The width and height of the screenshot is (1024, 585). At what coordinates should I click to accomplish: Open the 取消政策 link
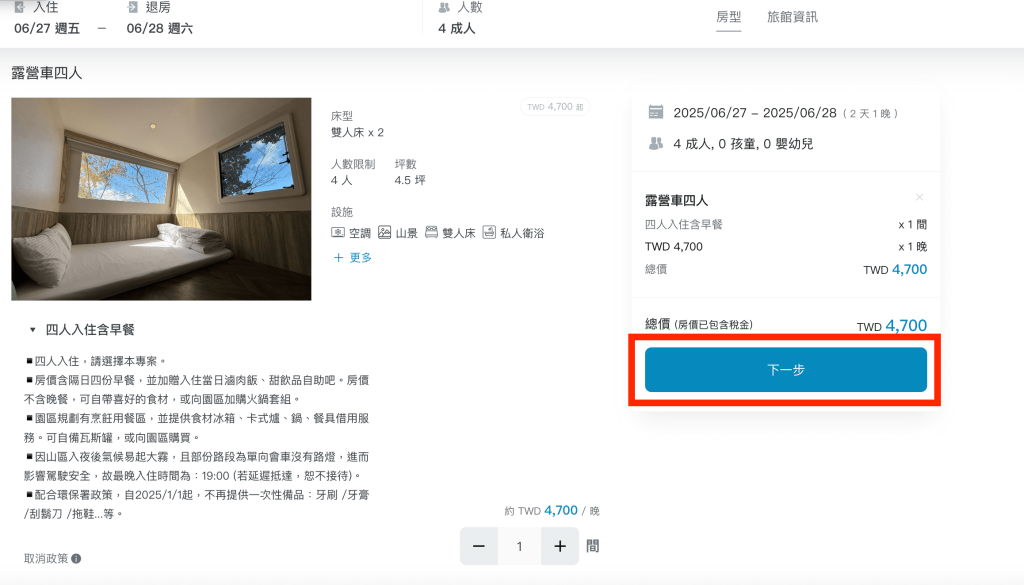[x=46, y=559]
